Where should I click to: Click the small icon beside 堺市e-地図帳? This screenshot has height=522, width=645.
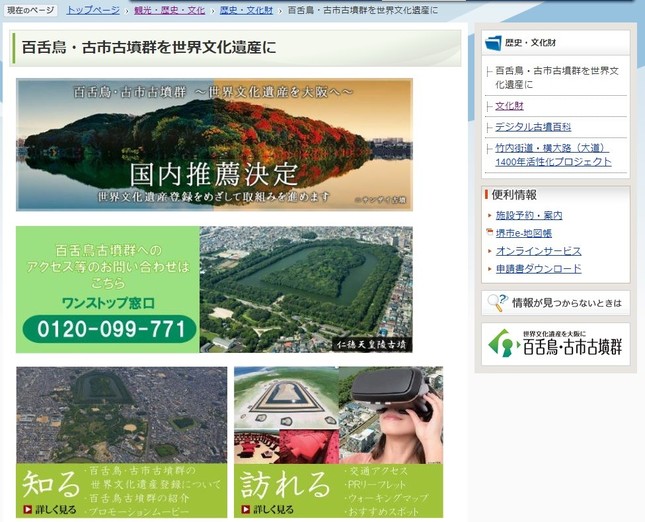pos(490,233)
